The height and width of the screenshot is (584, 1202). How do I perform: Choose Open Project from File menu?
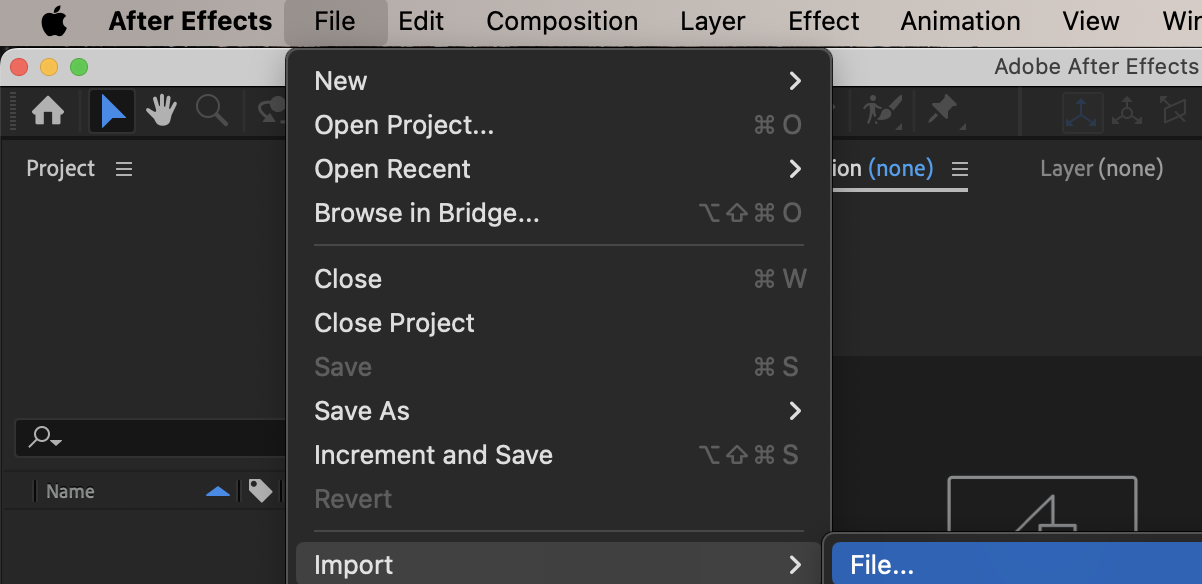coord(404,125)
